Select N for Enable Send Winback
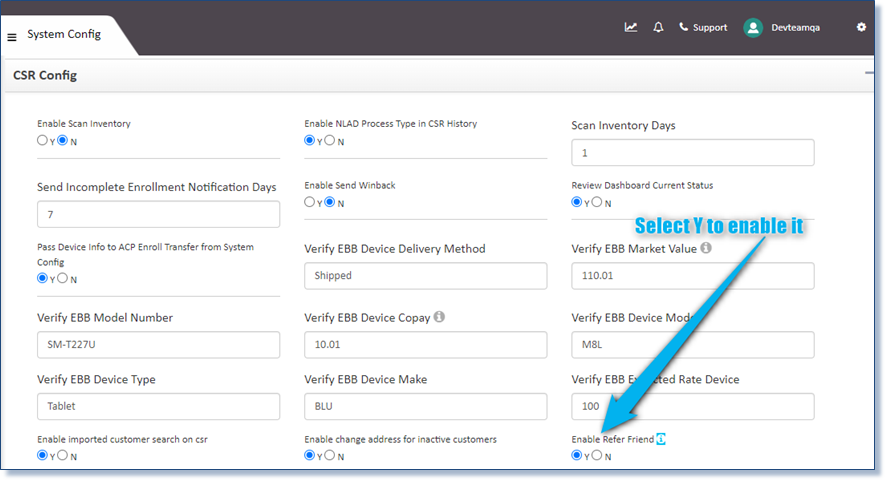886x481 pixels. 330,201
